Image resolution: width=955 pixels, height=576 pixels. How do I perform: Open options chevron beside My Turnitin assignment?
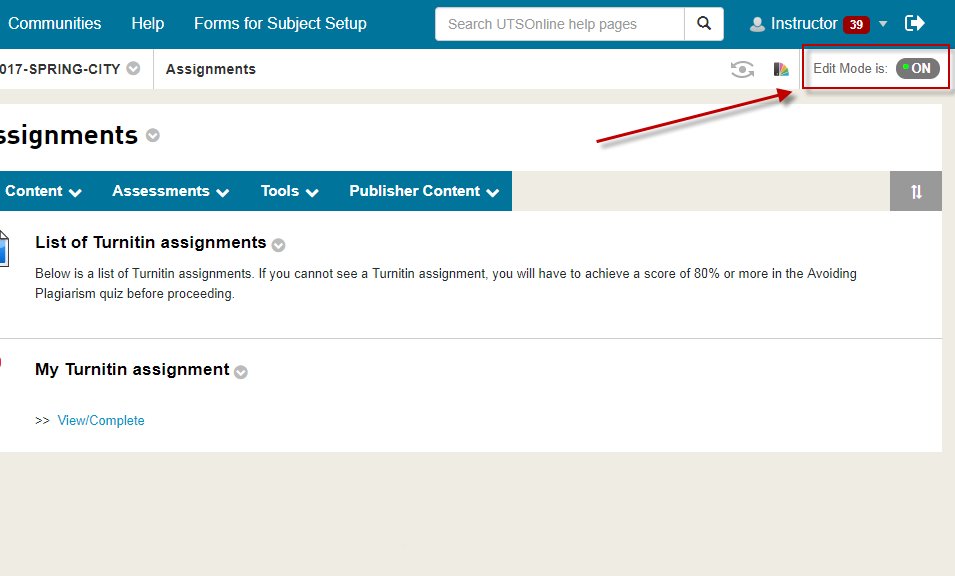(241, 372)
